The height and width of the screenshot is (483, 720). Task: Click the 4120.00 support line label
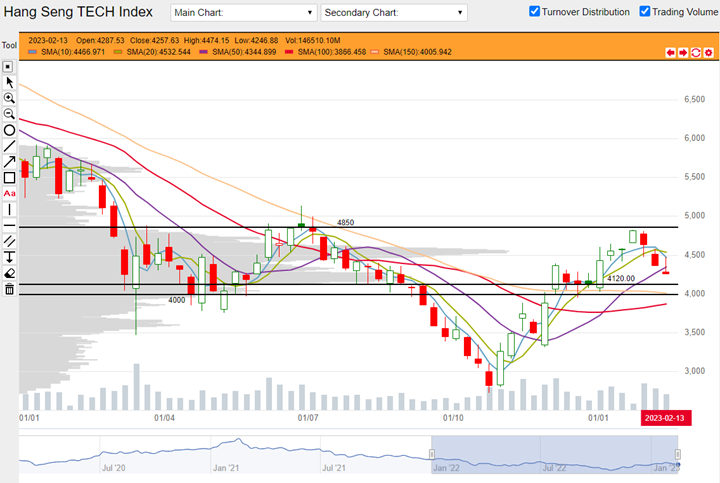[621, 279]
